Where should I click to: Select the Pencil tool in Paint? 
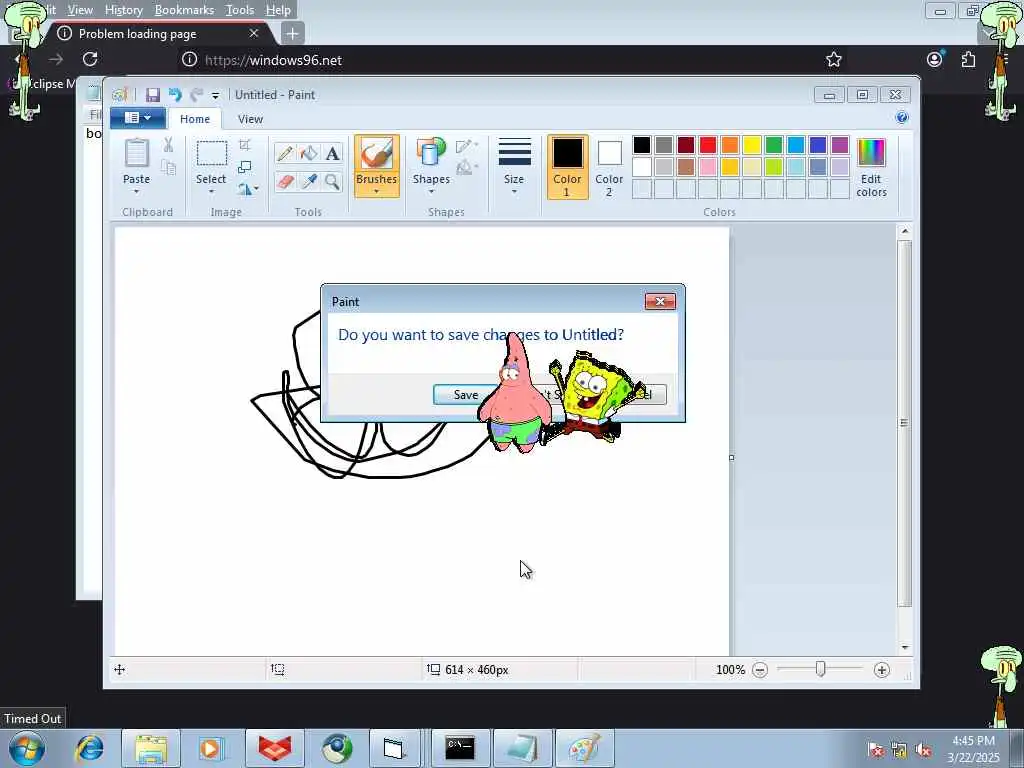click(285, 153)
